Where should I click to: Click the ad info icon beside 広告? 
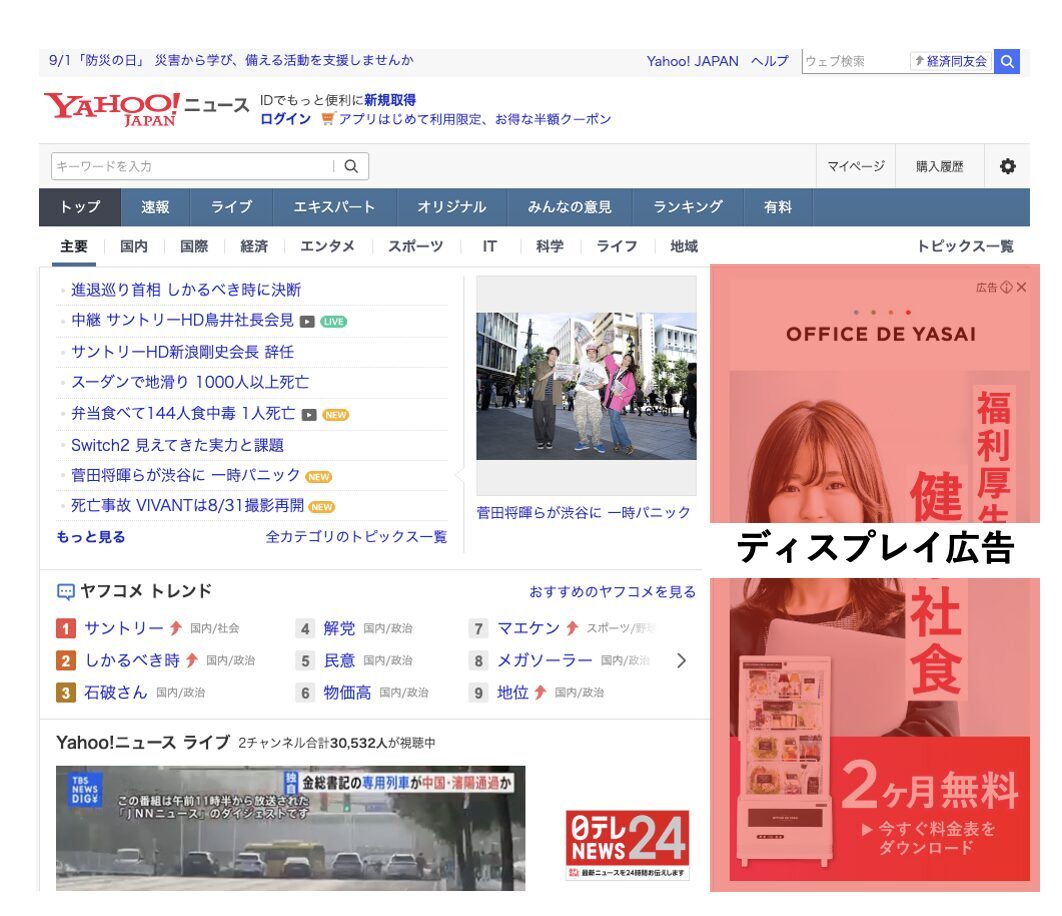pos(1006,287)
